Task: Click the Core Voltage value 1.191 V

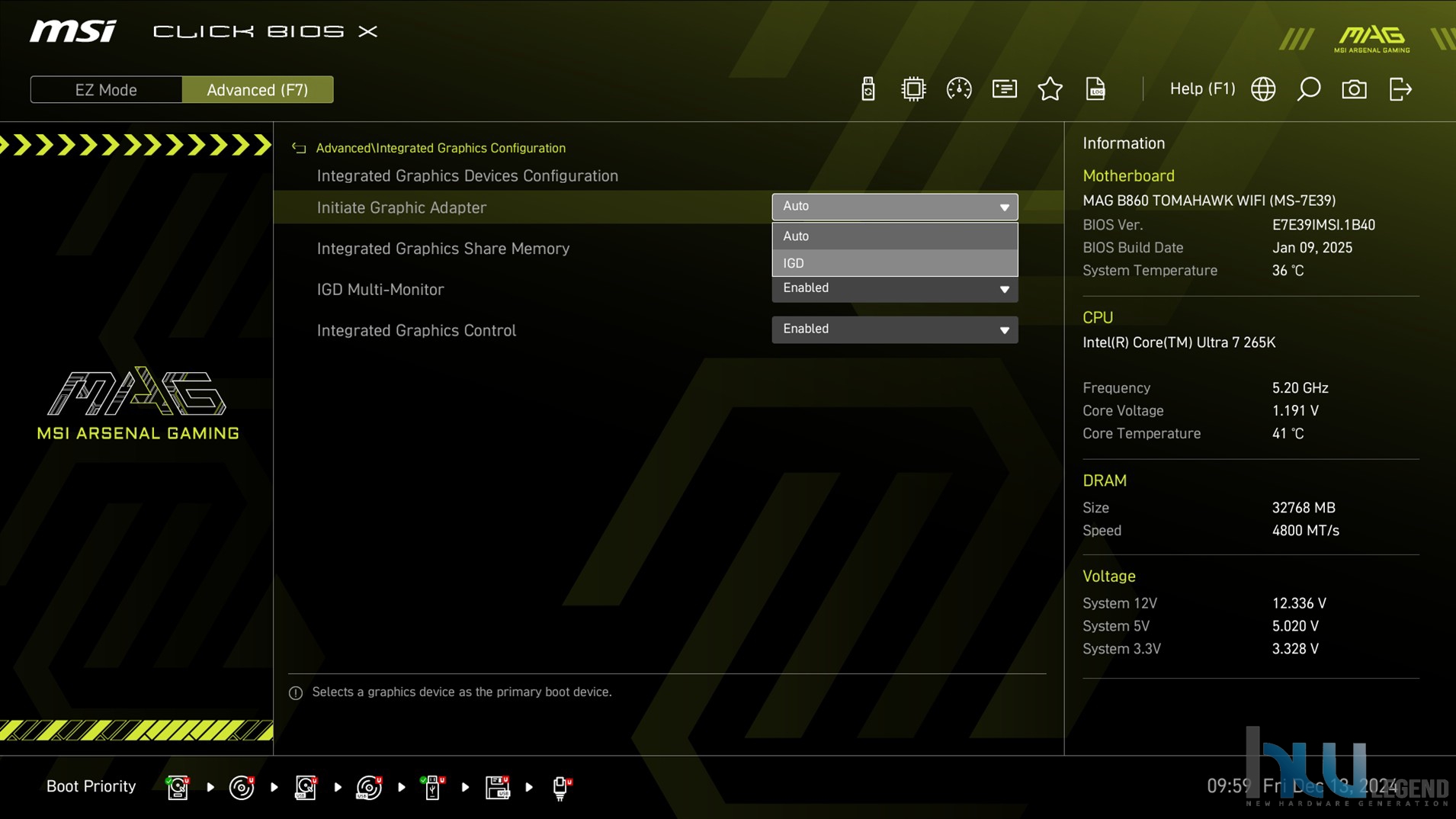Action: pos(1295,411)
